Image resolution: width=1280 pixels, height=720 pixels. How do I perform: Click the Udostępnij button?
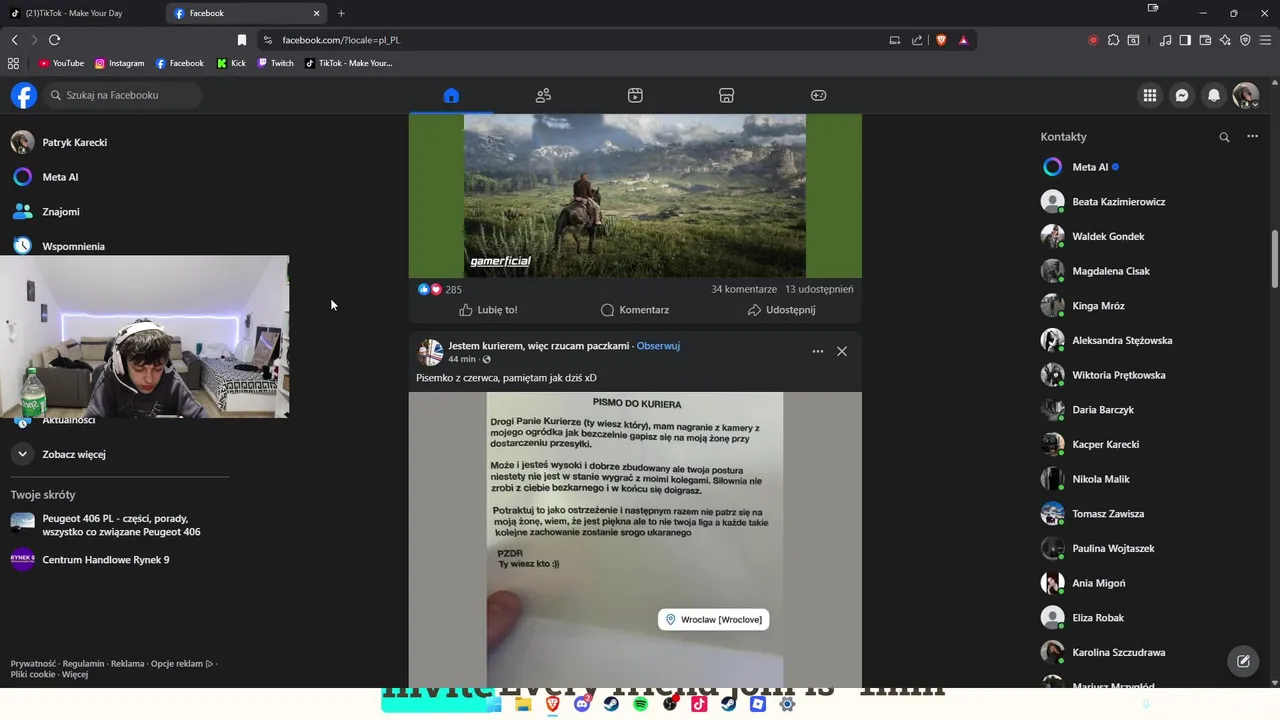[781, 310]
